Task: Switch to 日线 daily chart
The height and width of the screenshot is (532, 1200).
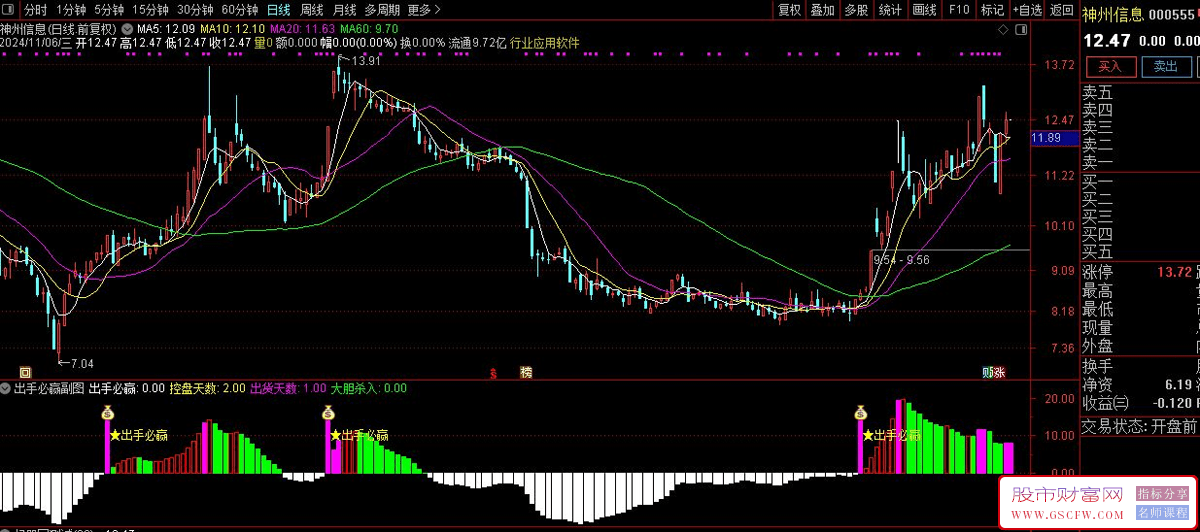Action: tap(279, 10)
